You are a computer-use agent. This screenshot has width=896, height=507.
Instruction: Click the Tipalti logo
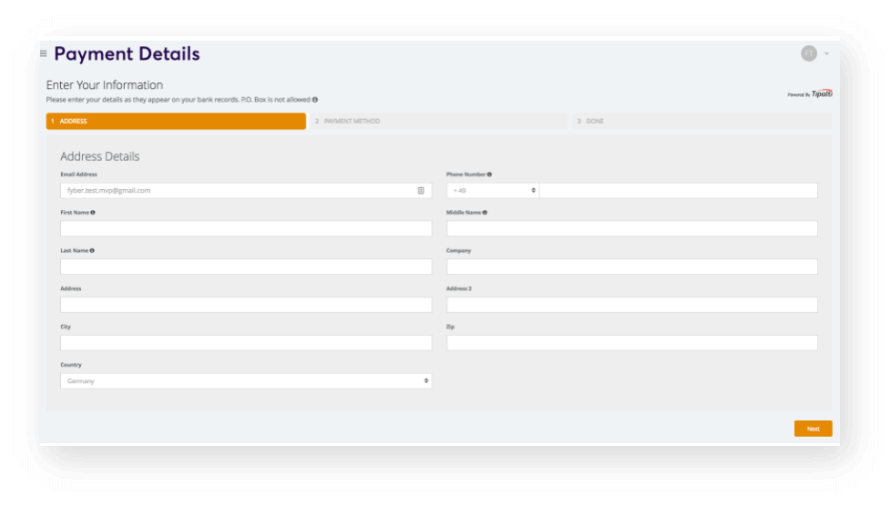click(821, 94)
